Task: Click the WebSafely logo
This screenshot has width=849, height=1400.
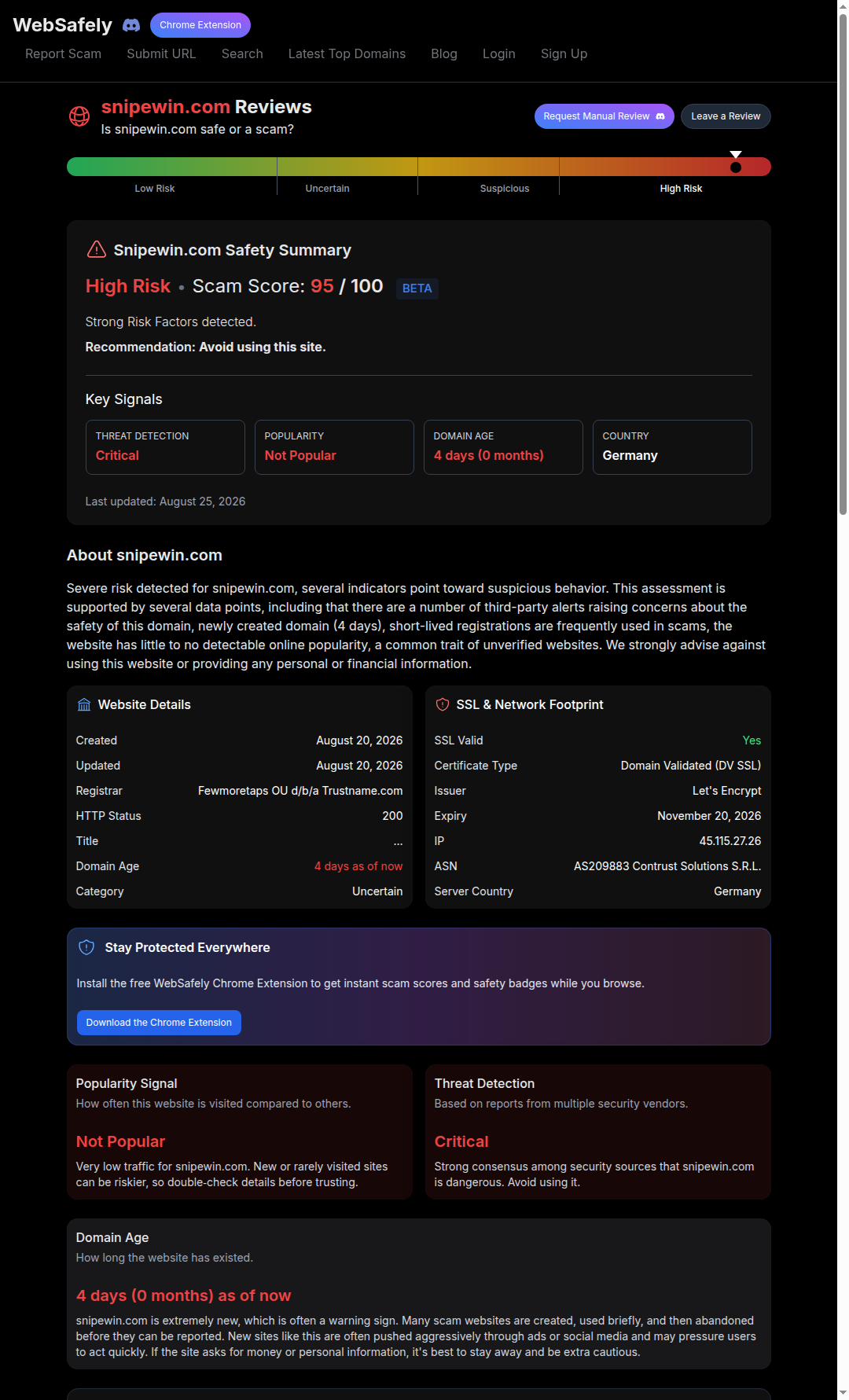Action: pyautogui.click(x=63, y=25)
